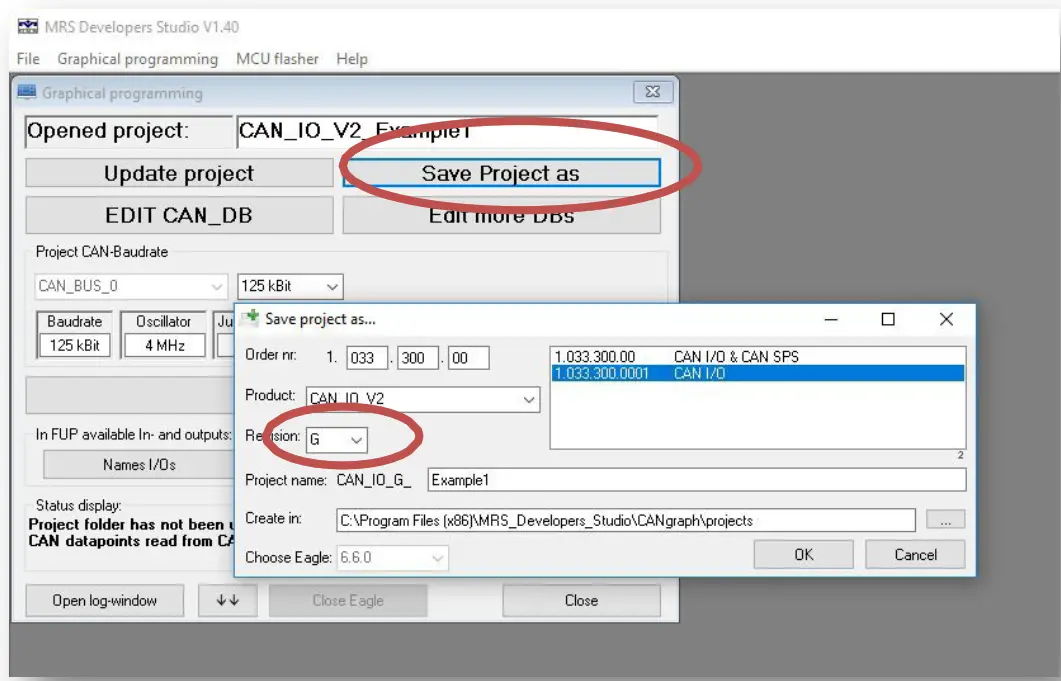This screenshot has width=1061, height=681.
Task: Click the double down-arrow button
Action: click(228, 600)
